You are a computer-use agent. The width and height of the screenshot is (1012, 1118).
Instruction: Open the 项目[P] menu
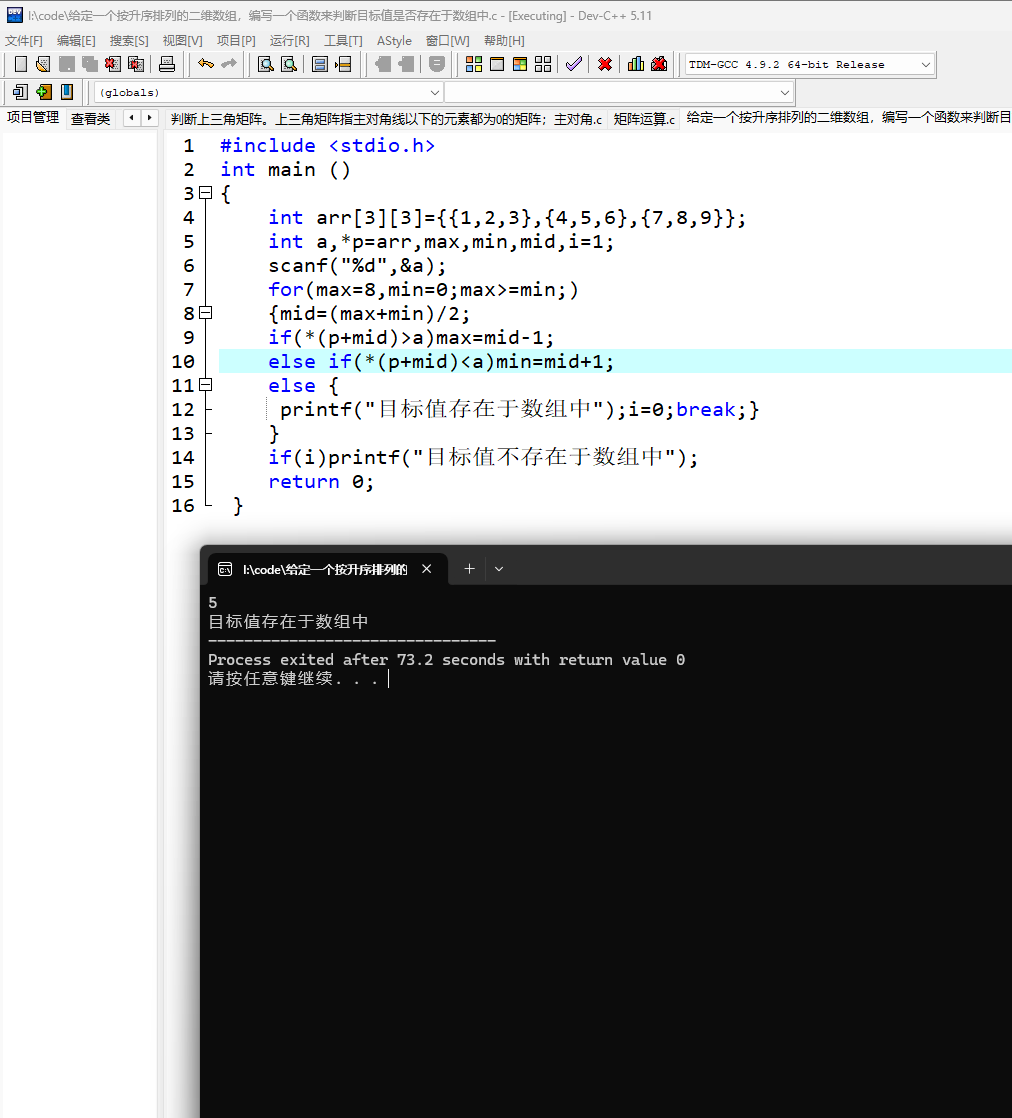pyautogui.click(x=236, y=41)
